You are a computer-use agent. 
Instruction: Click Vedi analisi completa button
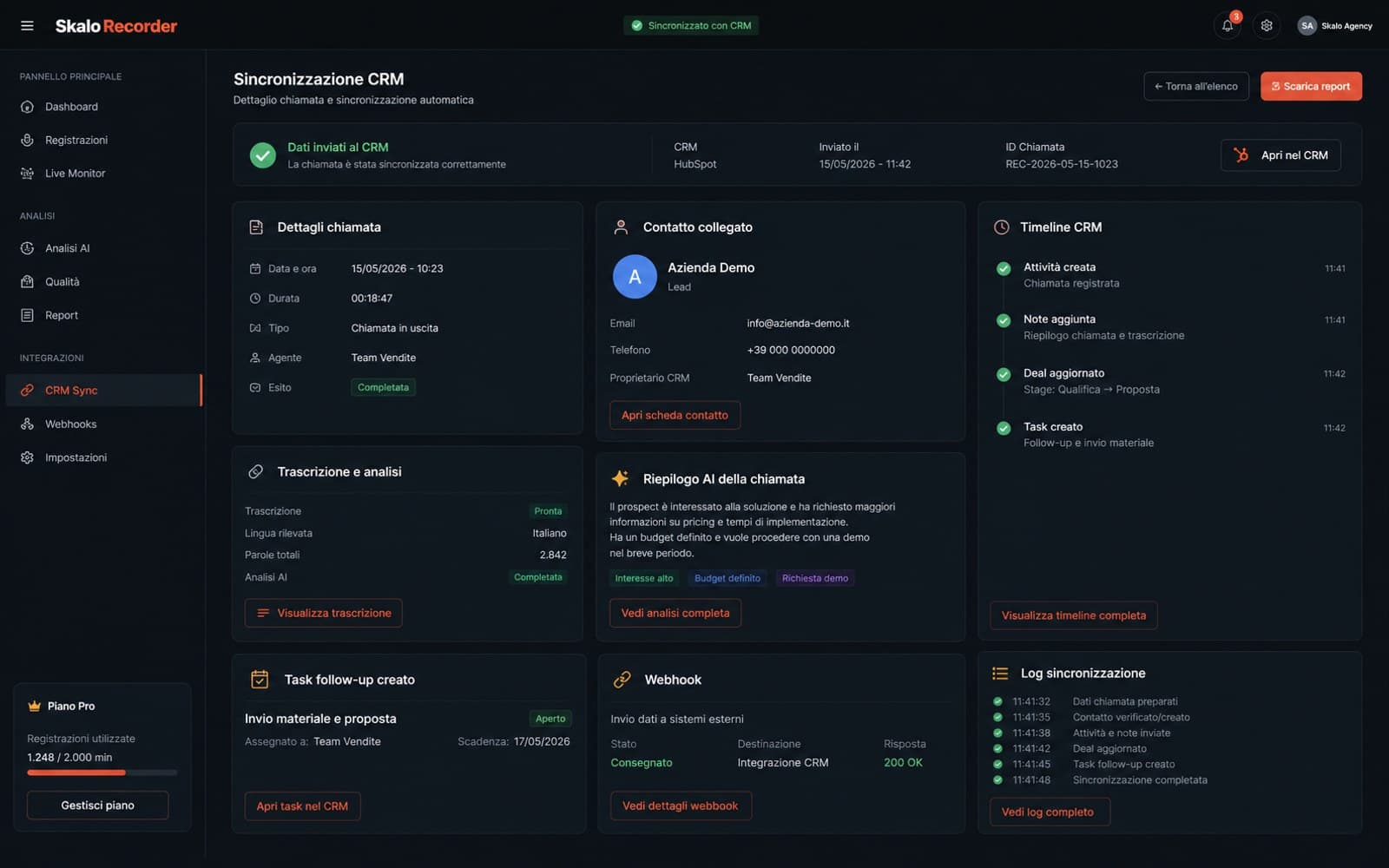click(675, 613)
